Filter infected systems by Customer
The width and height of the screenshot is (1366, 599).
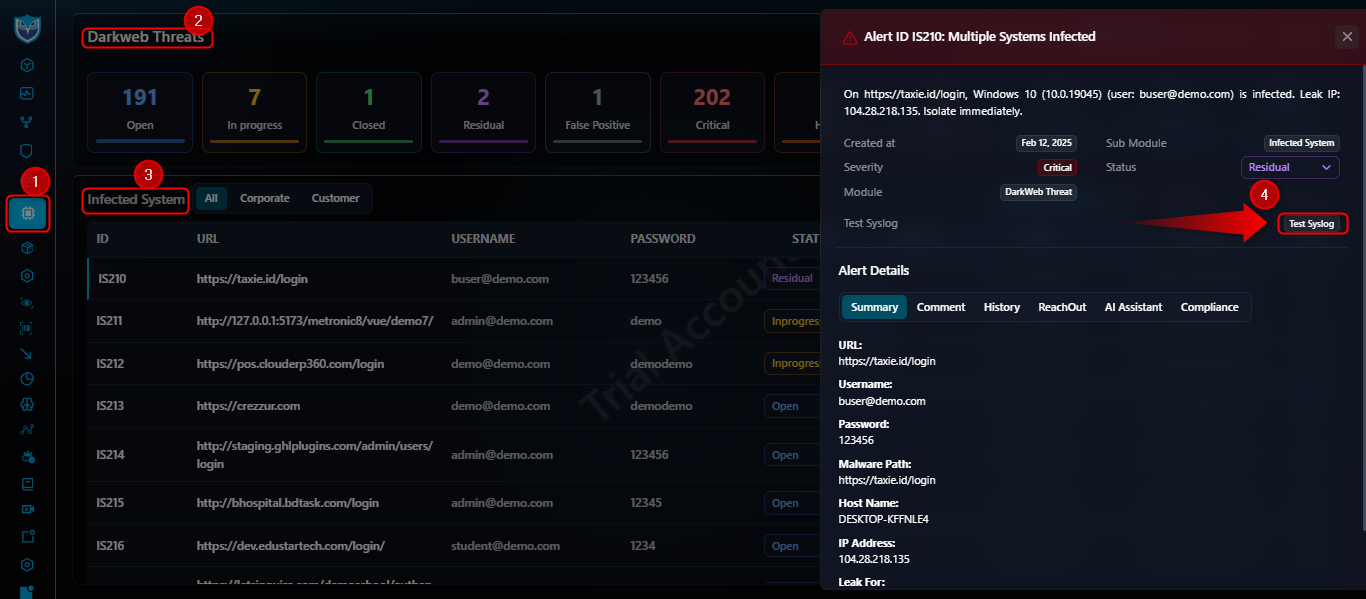(x=335, y=198)
